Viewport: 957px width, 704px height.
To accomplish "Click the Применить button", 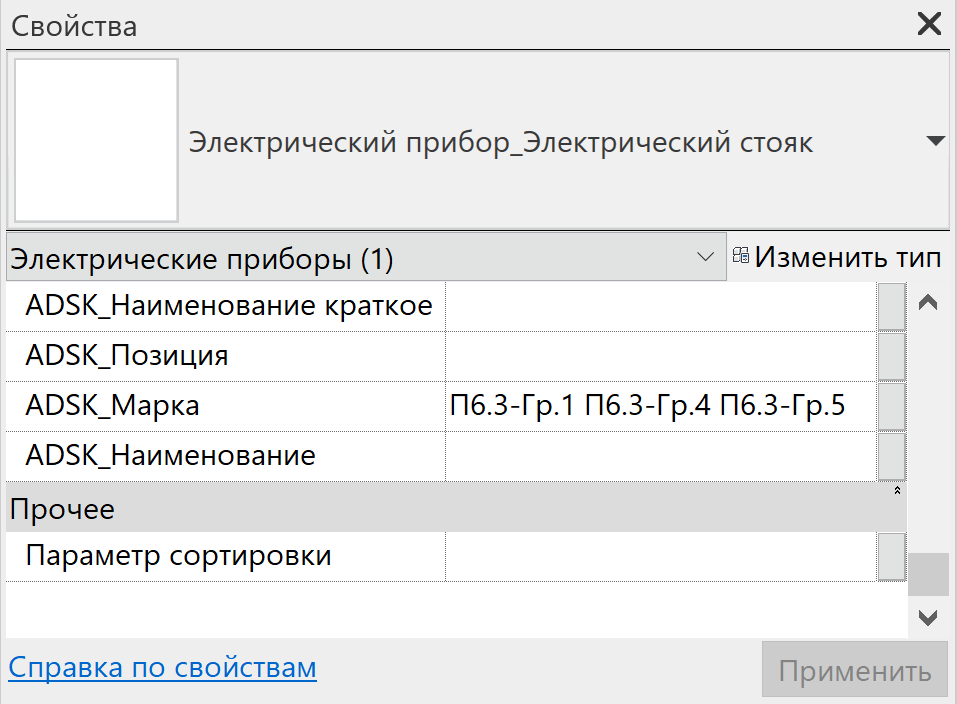I will click(854, 669).
